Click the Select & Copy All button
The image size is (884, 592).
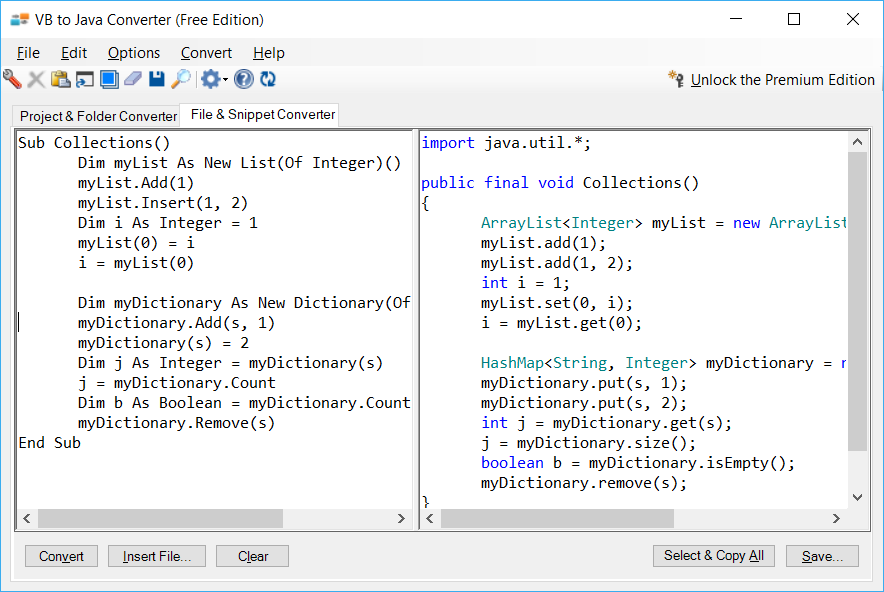714,556
